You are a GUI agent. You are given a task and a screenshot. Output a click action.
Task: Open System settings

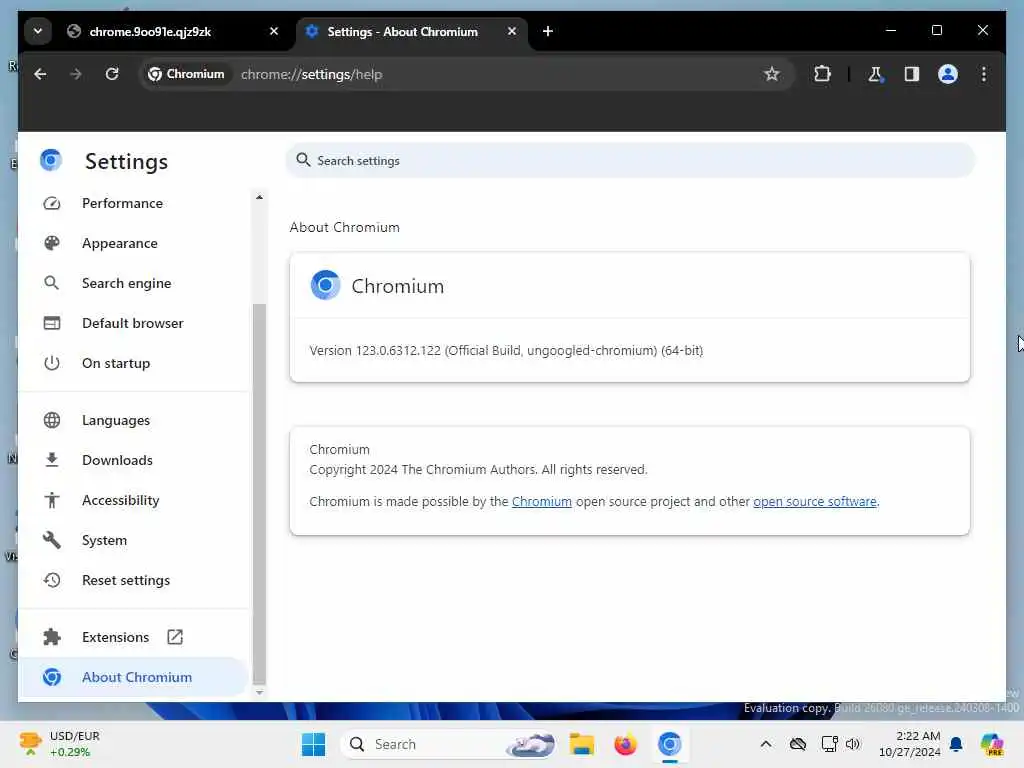[134, 540]
